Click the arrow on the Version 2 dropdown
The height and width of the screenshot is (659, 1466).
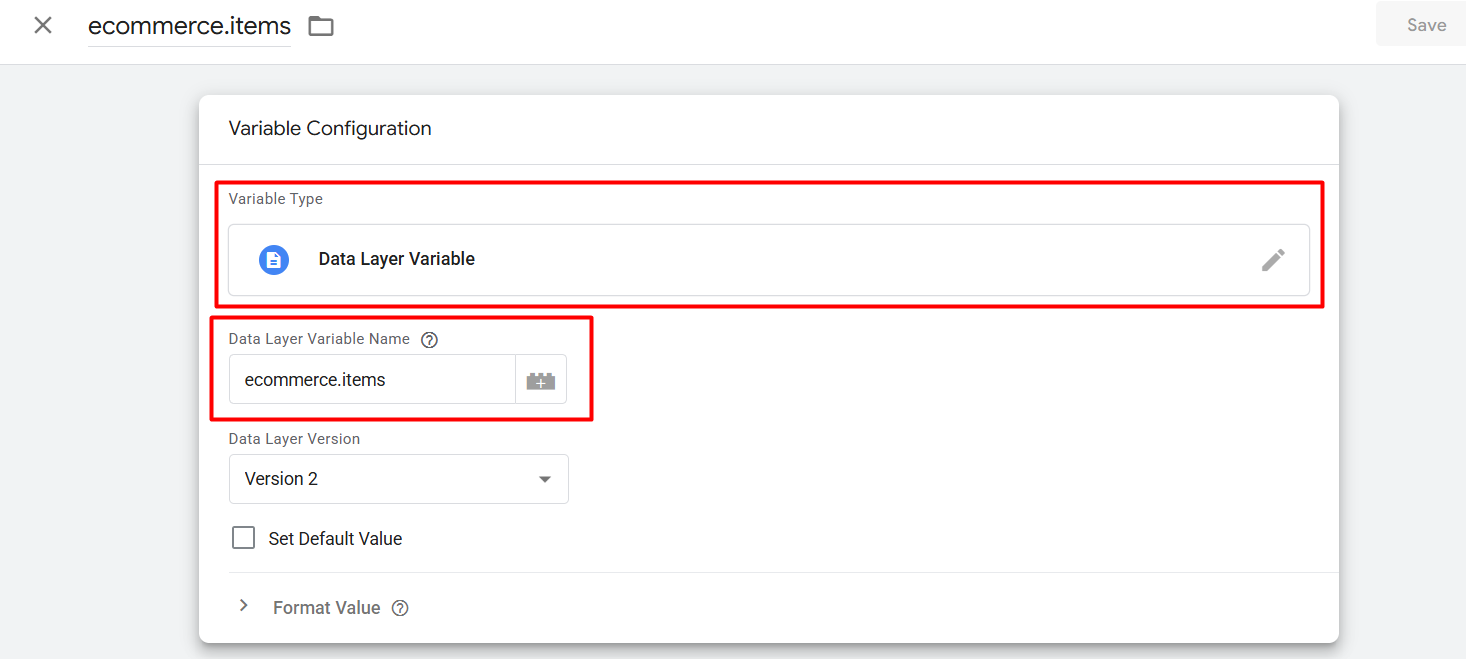[x=545, y=479]
